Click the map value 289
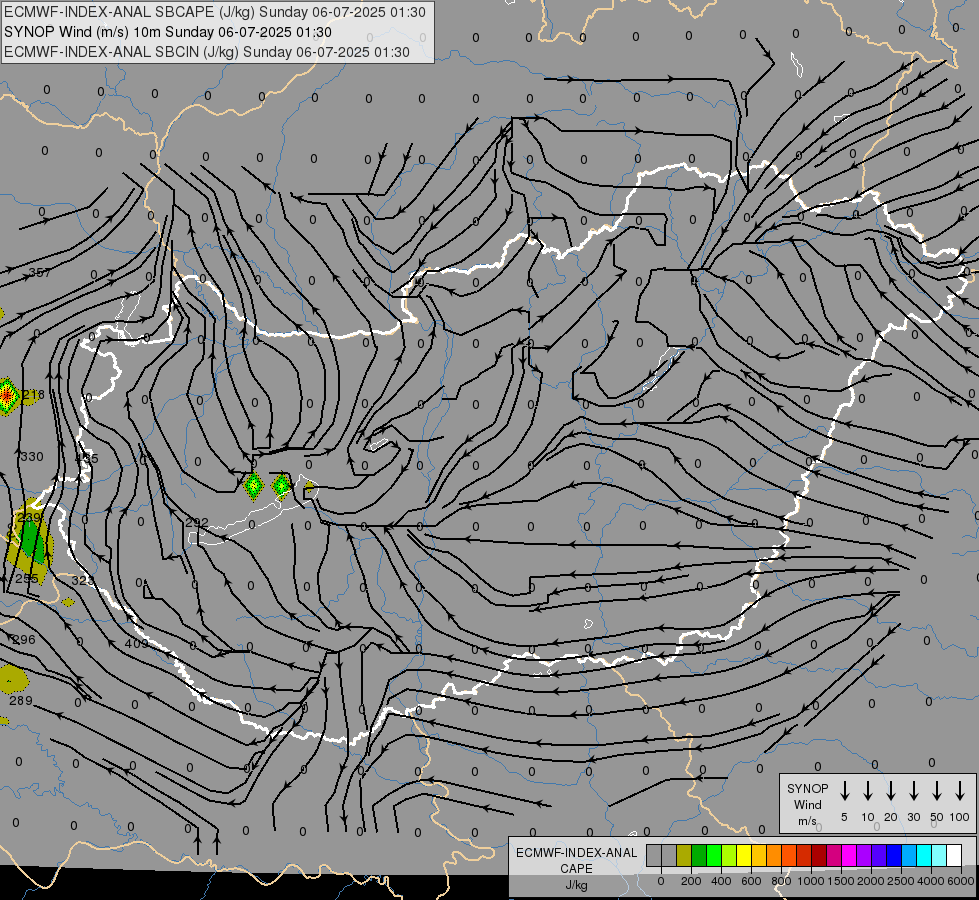979x900 pixels. pyautogui.click(x=21, y=700)
